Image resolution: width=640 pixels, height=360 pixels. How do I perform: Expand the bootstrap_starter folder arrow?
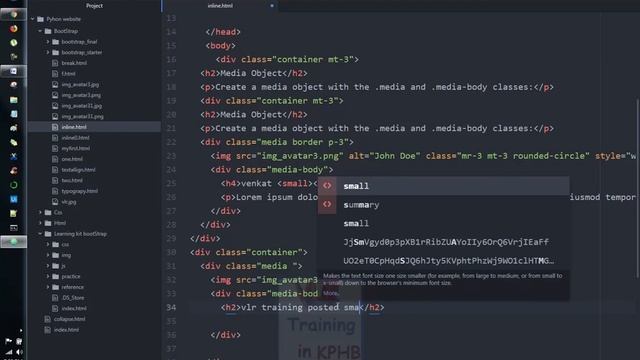(x=48, y=52)
